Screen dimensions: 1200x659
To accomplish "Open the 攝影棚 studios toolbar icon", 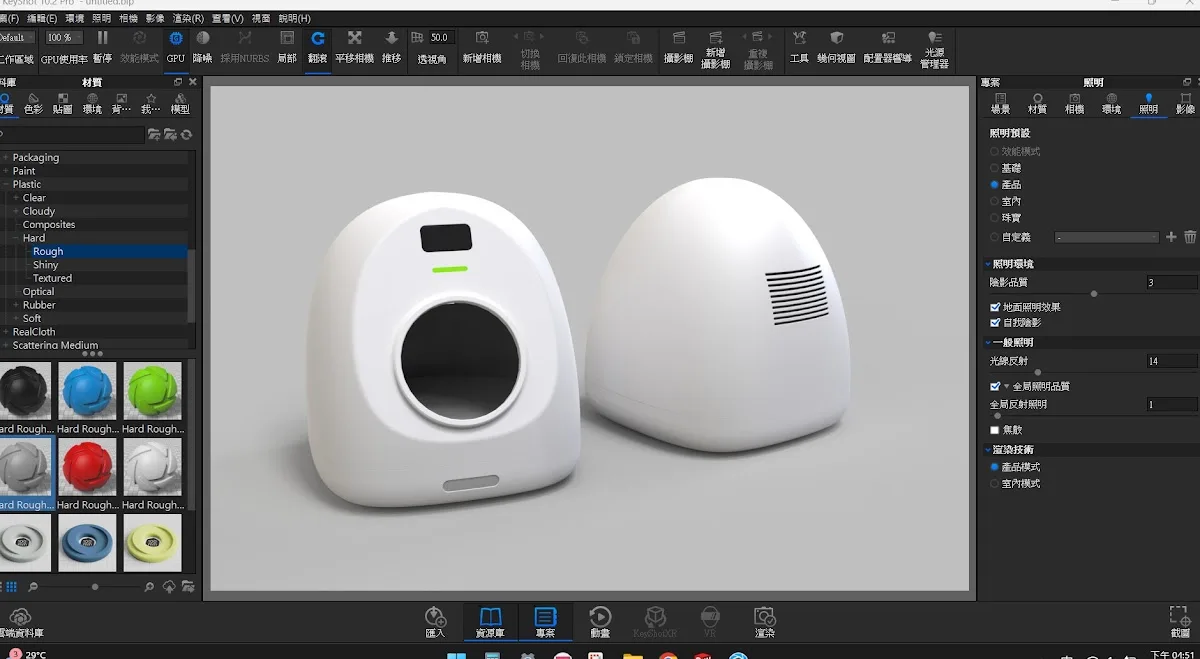I will point(678,46).
